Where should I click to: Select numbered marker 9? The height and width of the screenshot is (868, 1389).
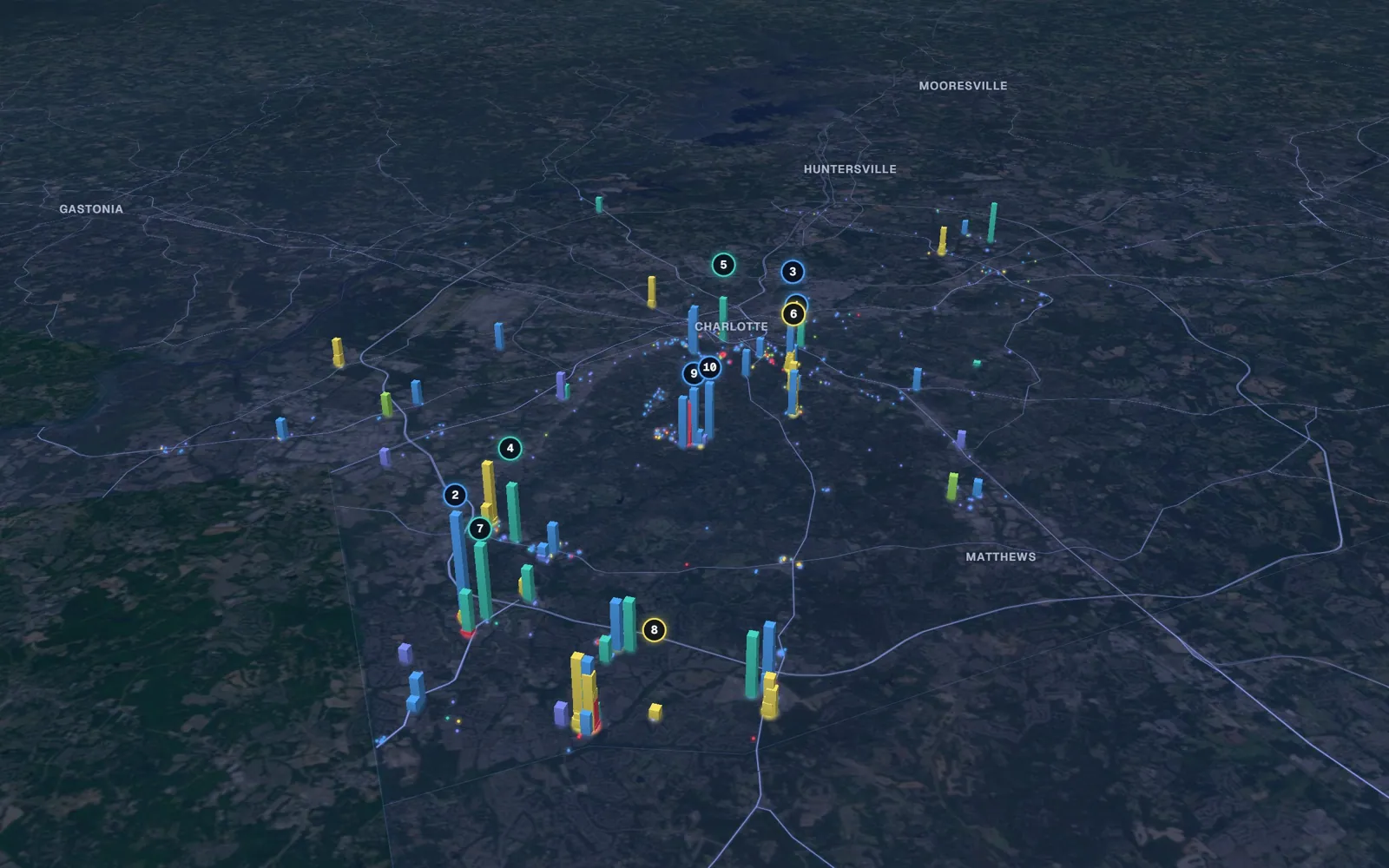(x=693, y=373)
